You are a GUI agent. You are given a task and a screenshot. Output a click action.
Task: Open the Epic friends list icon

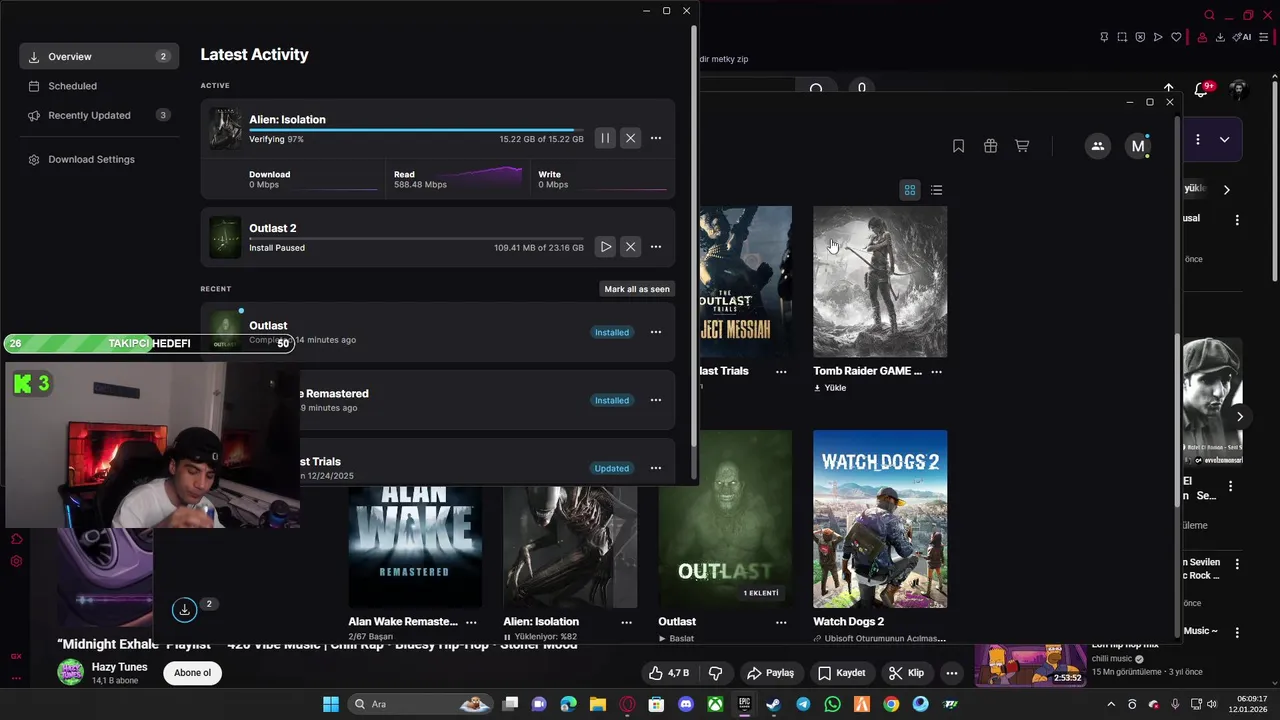click(x=1098, y=146)
